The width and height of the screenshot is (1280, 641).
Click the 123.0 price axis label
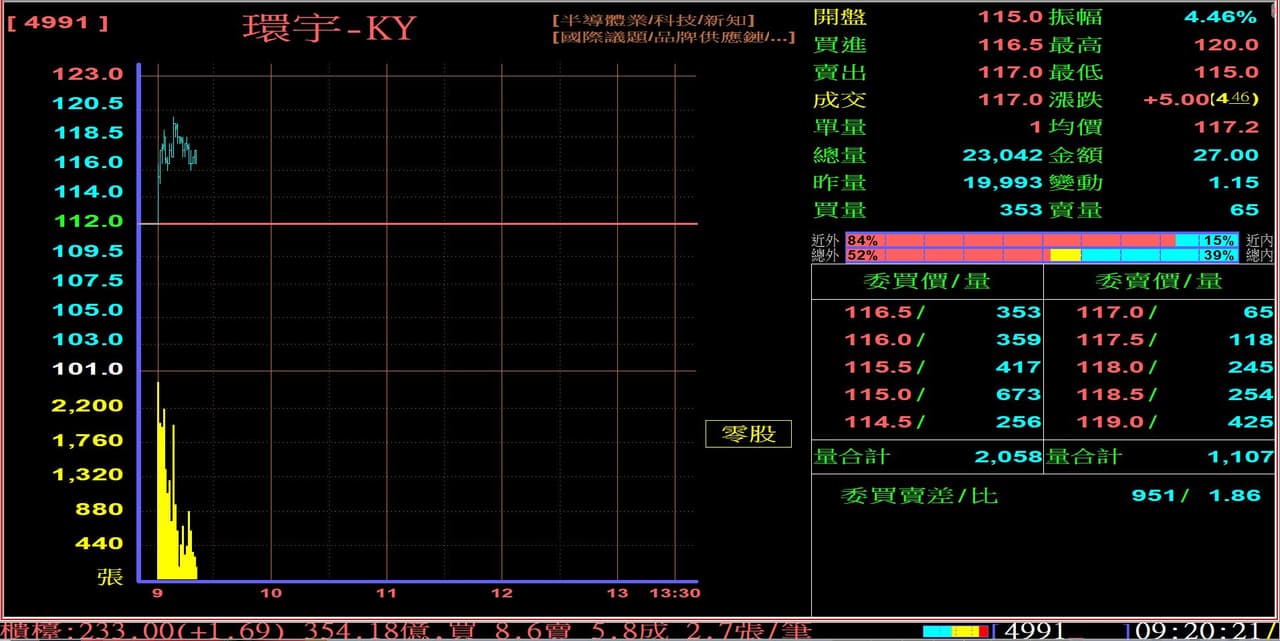[x=88, y=73]
